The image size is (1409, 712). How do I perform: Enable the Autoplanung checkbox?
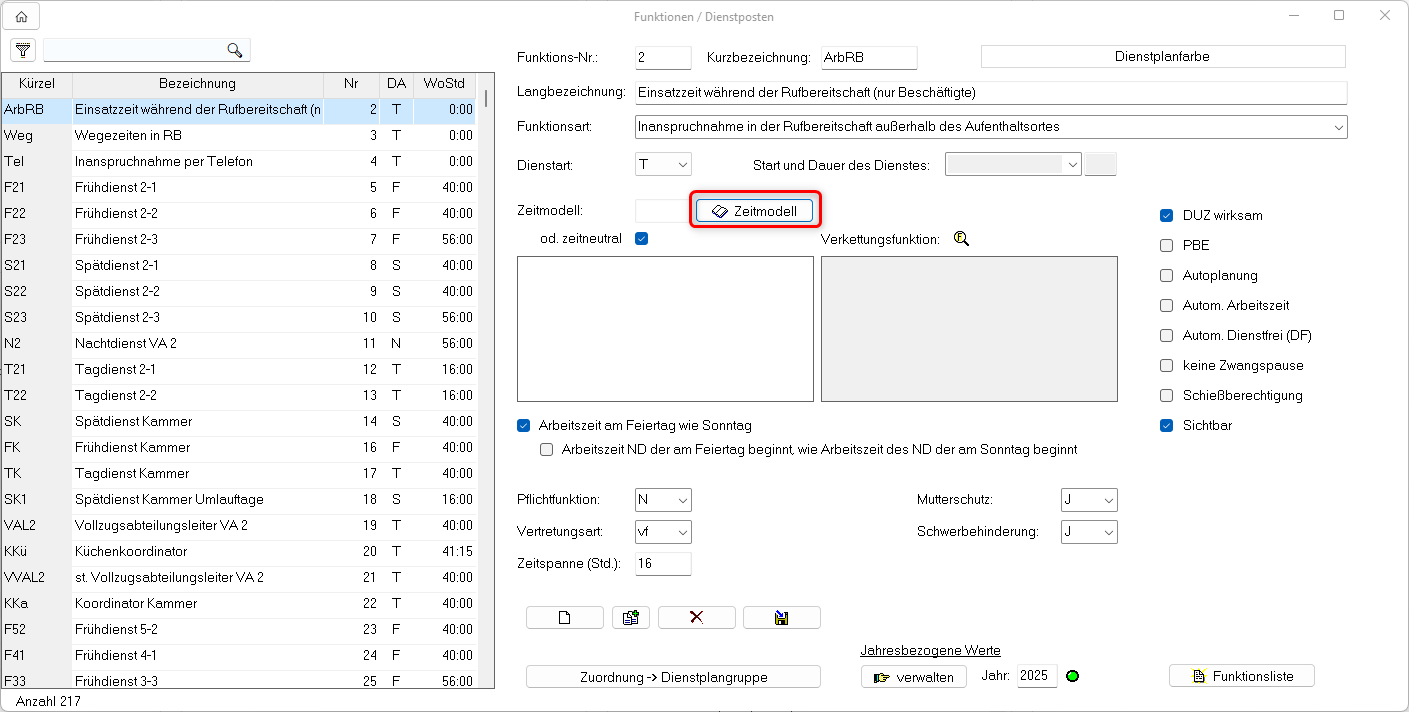point(1166,276)
